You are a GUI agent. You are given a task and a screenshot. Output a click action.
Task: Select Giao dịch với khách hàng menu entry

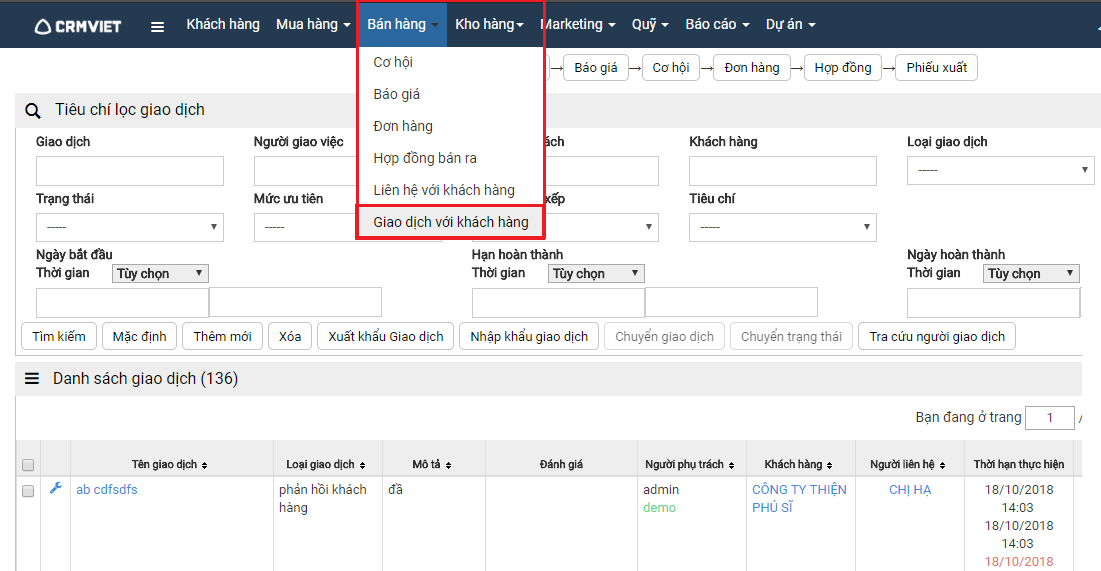coord(451,222)
